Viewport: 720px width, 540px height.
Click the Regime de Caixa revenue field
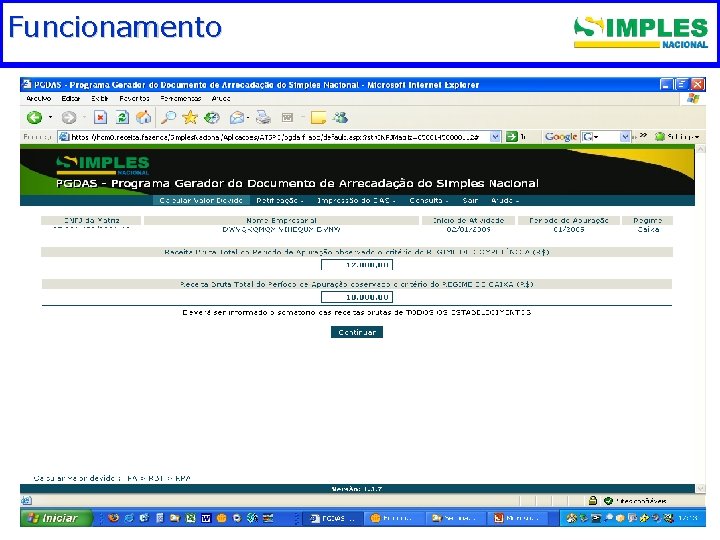coord(357,297)
